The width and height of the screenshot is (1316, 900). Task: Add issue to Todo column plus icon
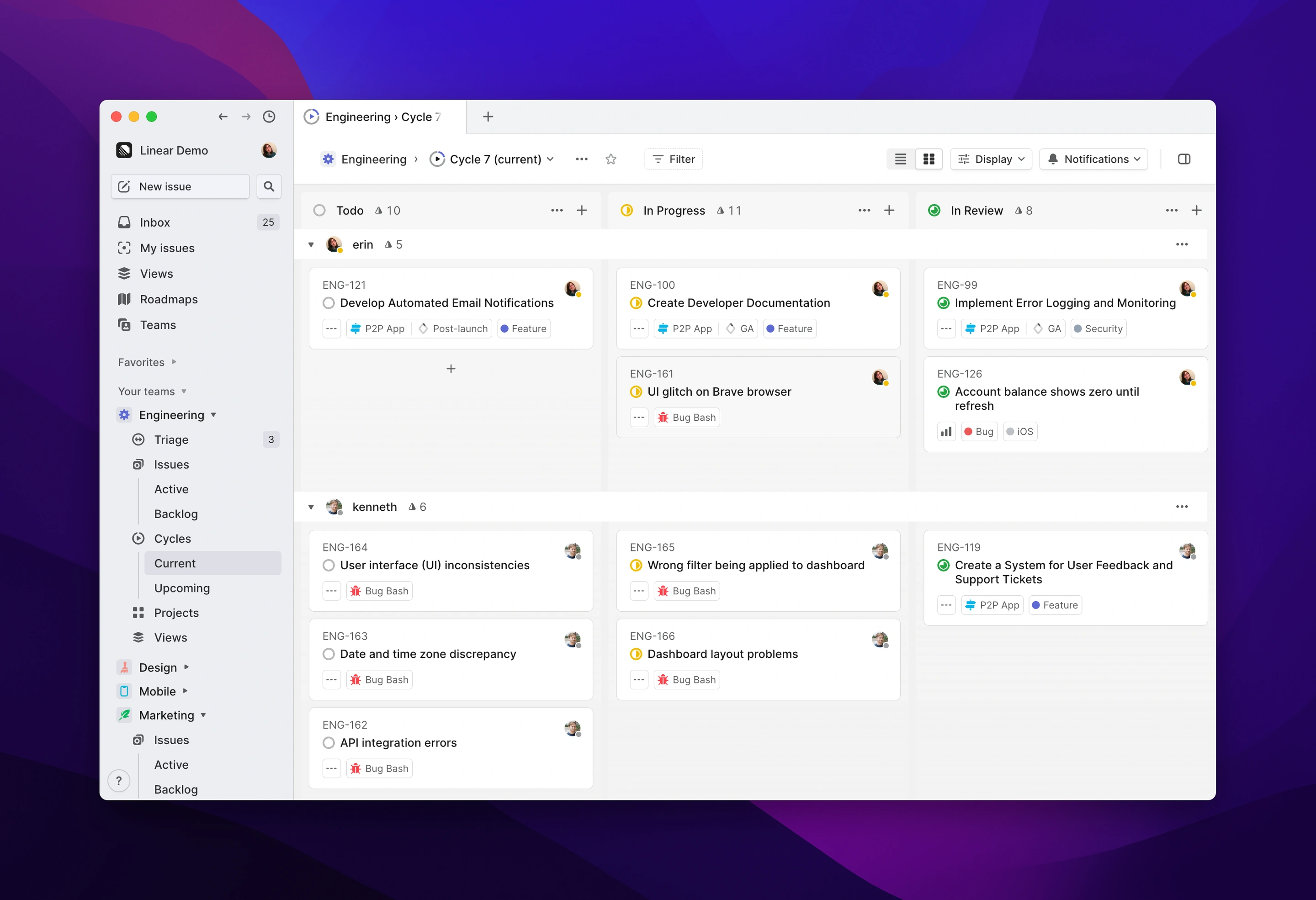tap(582, 211)
